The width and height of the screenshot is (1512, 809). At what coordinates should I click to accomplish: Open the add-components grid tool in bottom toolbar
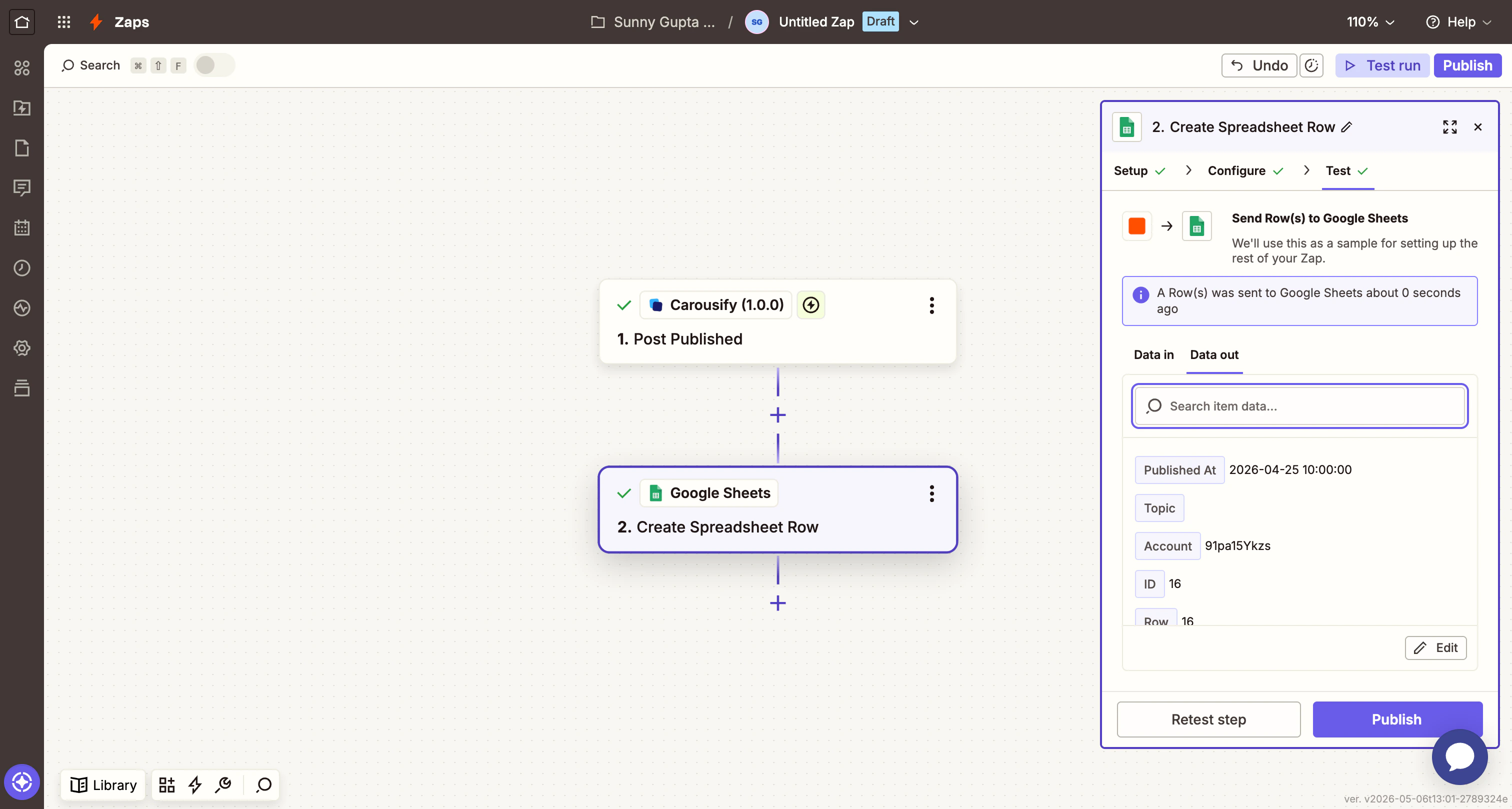click(x=166, y=785)
